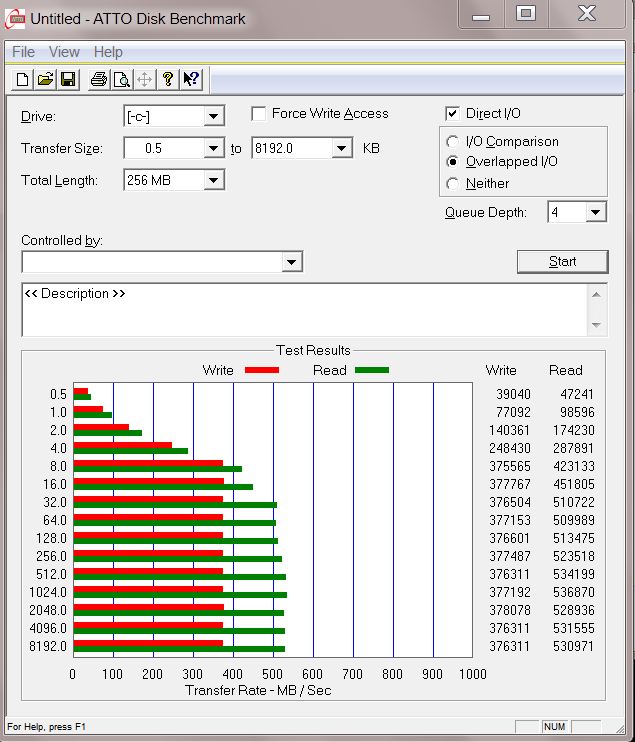635x742 pixels.
Task: Click the move crosshair toolbar icon
Action: tap(144, 79)
